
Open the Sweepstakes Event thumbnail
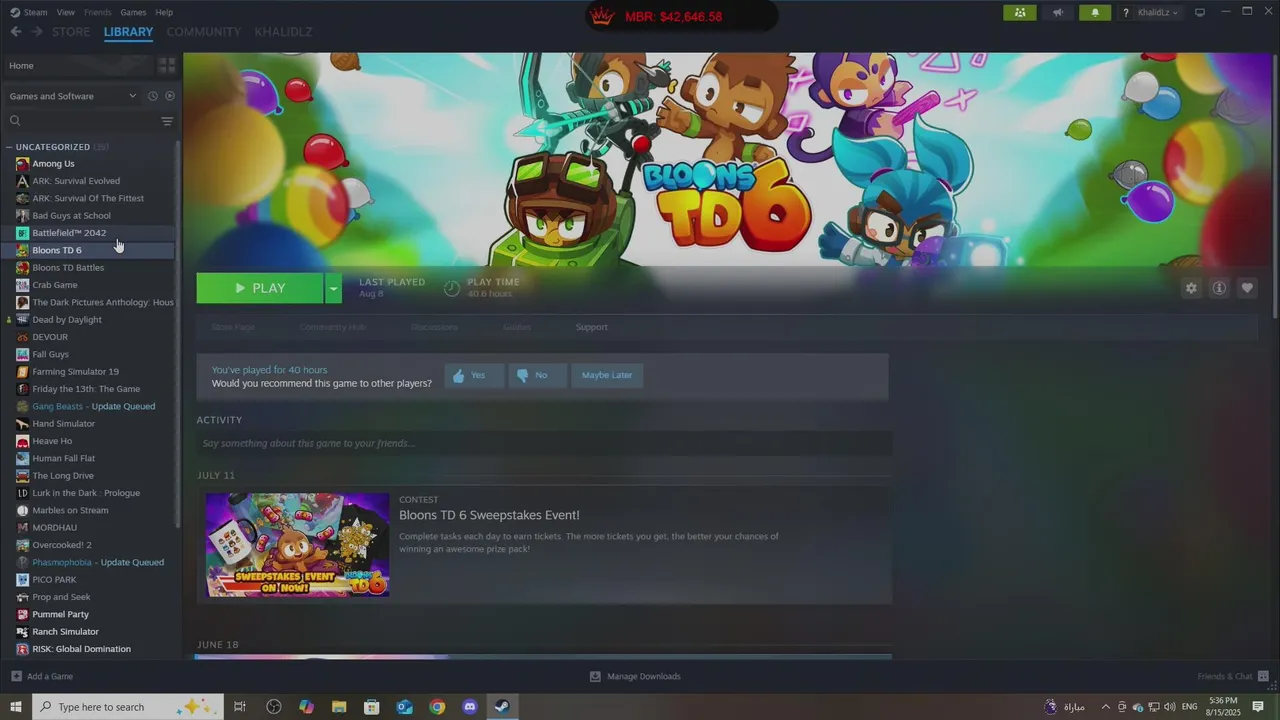pyautogui.click(x=297, y=545)
